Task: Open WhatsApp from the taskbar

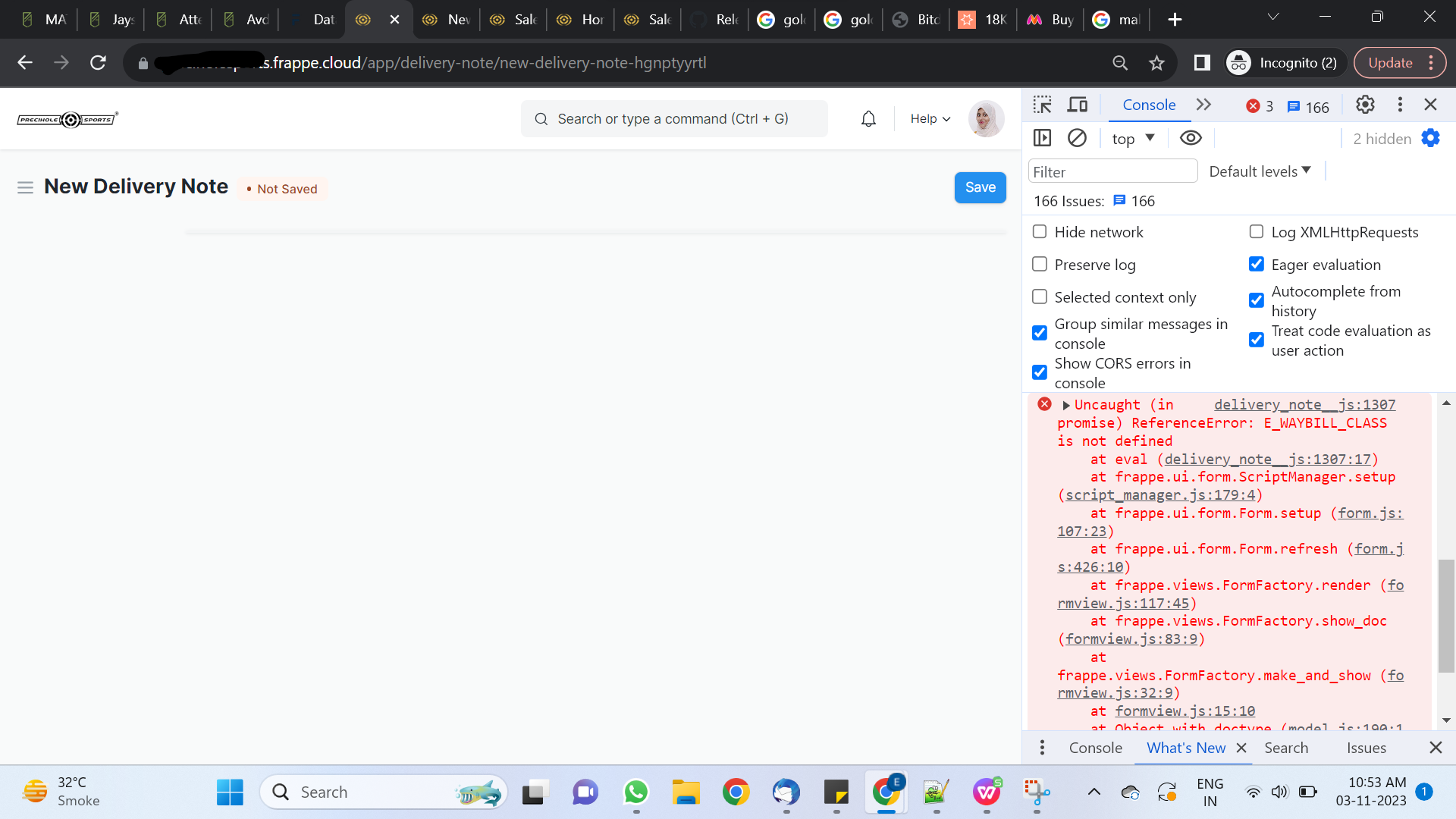Action: click(x=636, y=792)
